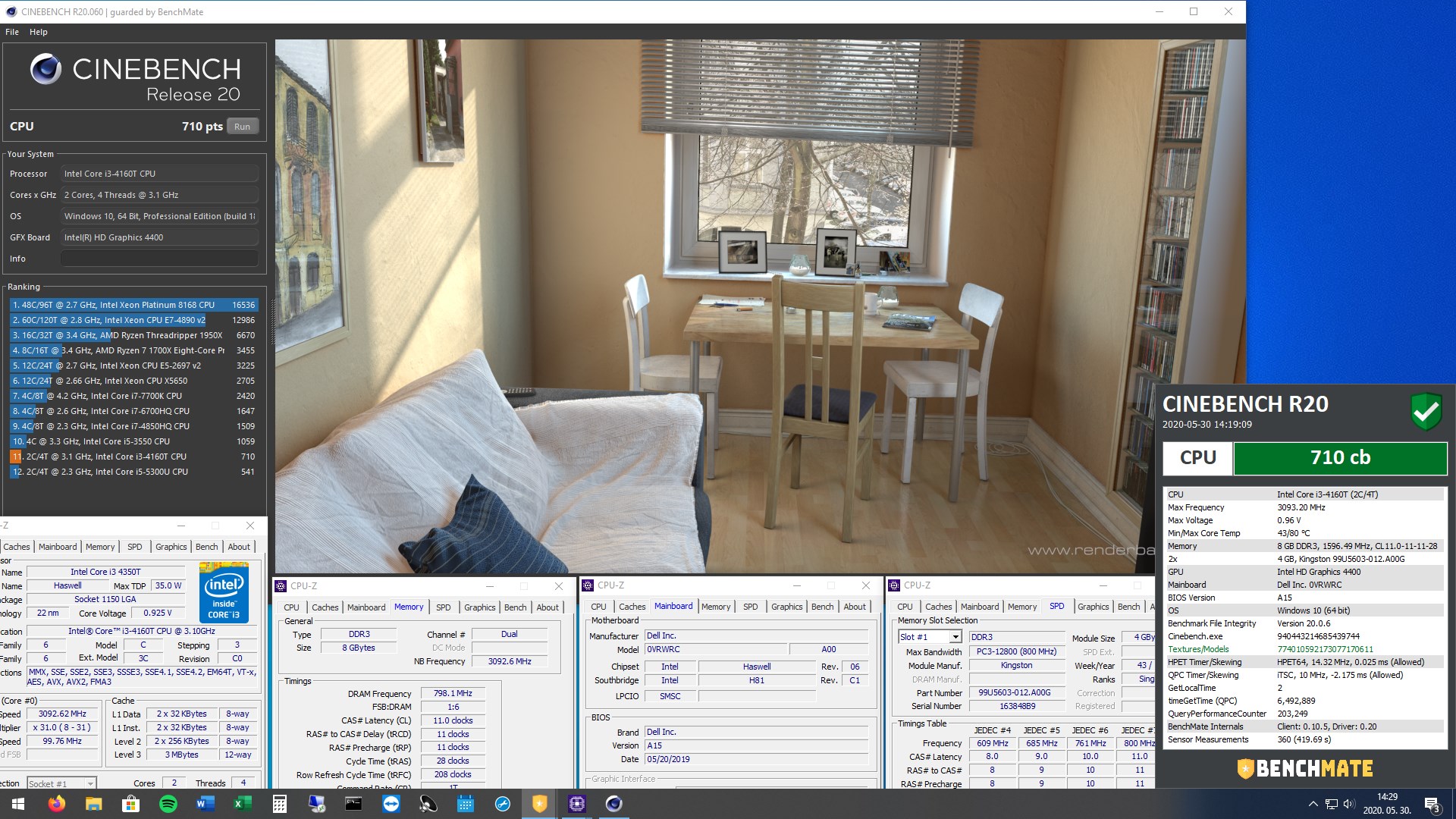Screen dimensions: 1456x819
Task: Click the title icon of the CPU-Z Memory window
Action: pyautogui.click(x=281, y=585)
